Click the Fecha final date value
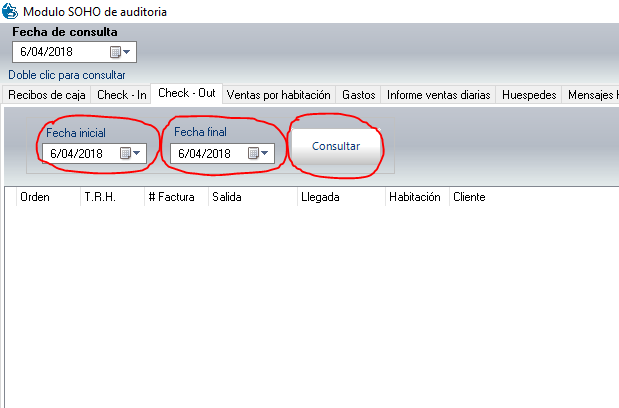This screenshot has width=619, height=408. point(204,153)
